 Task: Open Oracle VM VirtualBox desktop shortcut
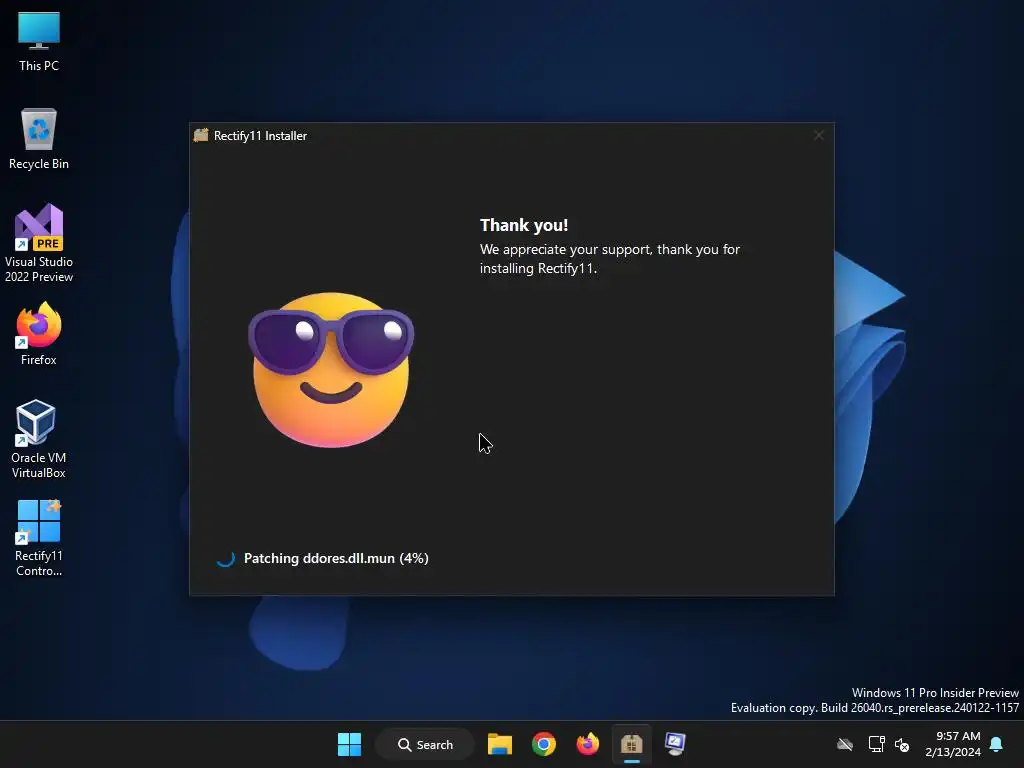point(39,439)
